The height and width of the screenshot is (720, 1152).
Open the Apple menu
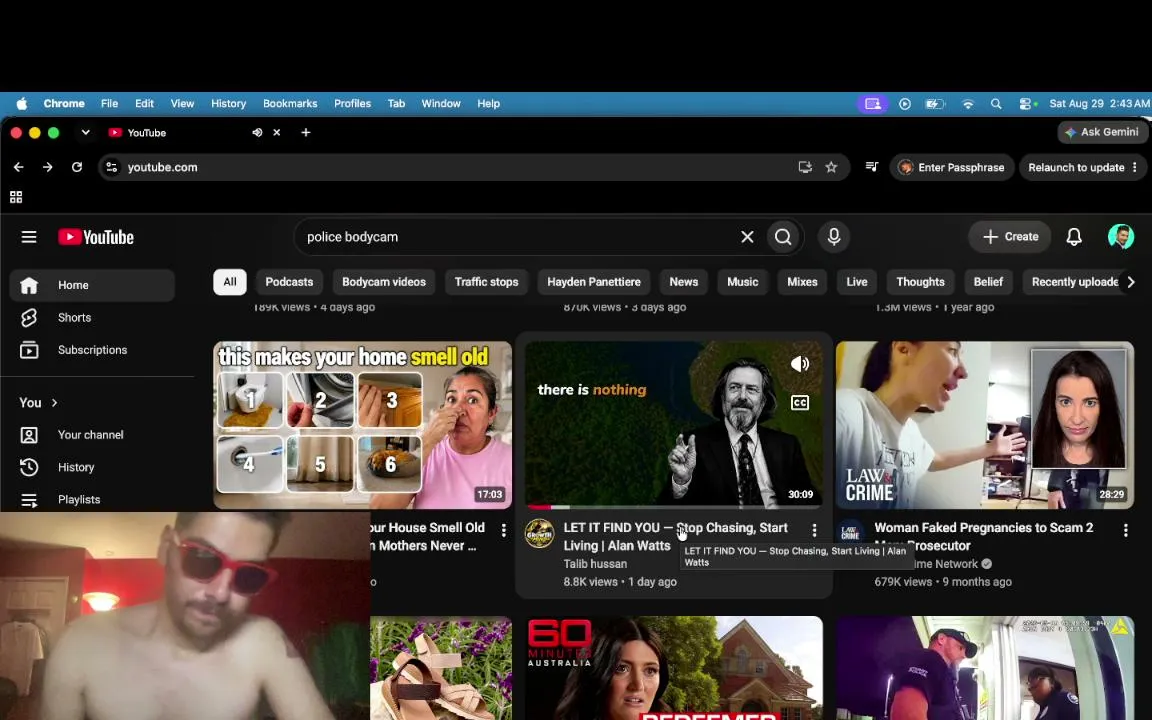[x=22, y=104]
